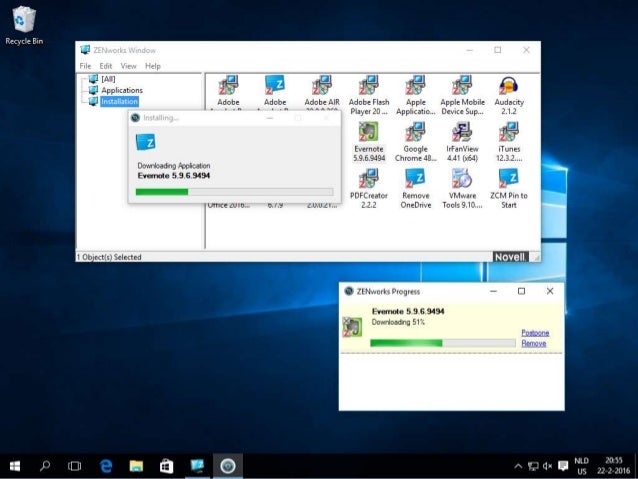Open the taskbar clock showing 20:55
The height and width of the screenshot is (479, 638).
tap(614, 466)
